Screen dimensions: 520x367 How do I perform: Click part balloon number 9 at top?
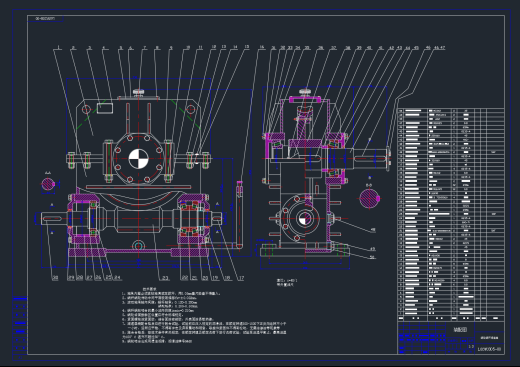[x=171, y=48]
